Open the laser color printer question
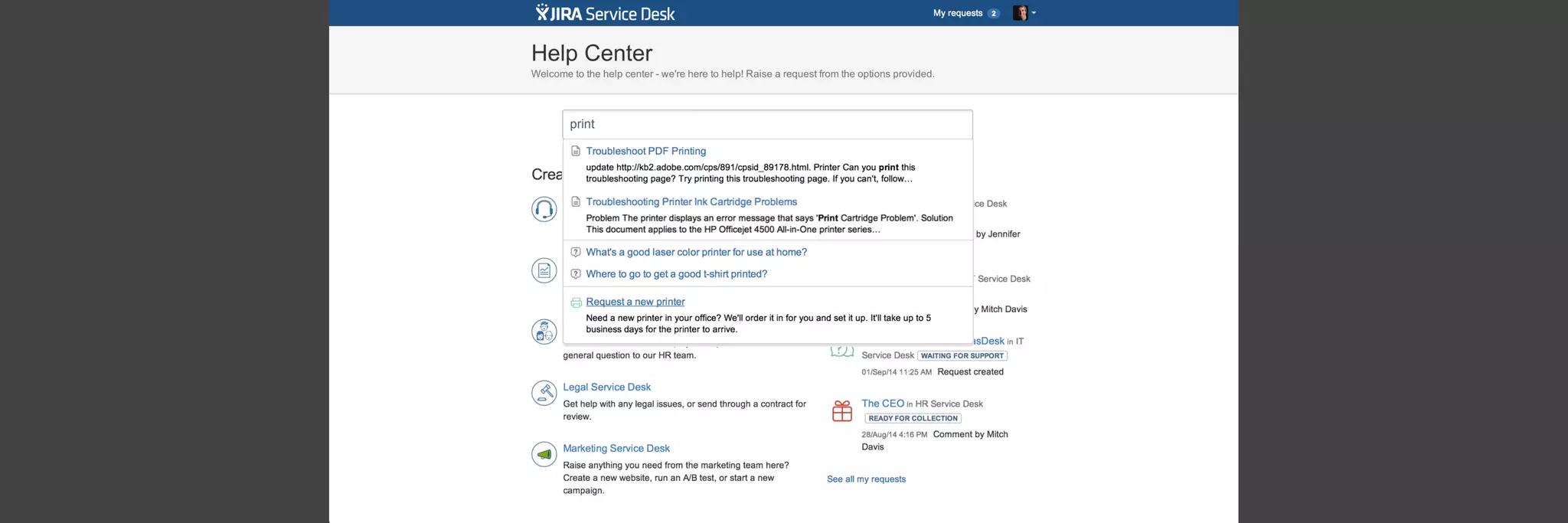 tap(696, 252)
